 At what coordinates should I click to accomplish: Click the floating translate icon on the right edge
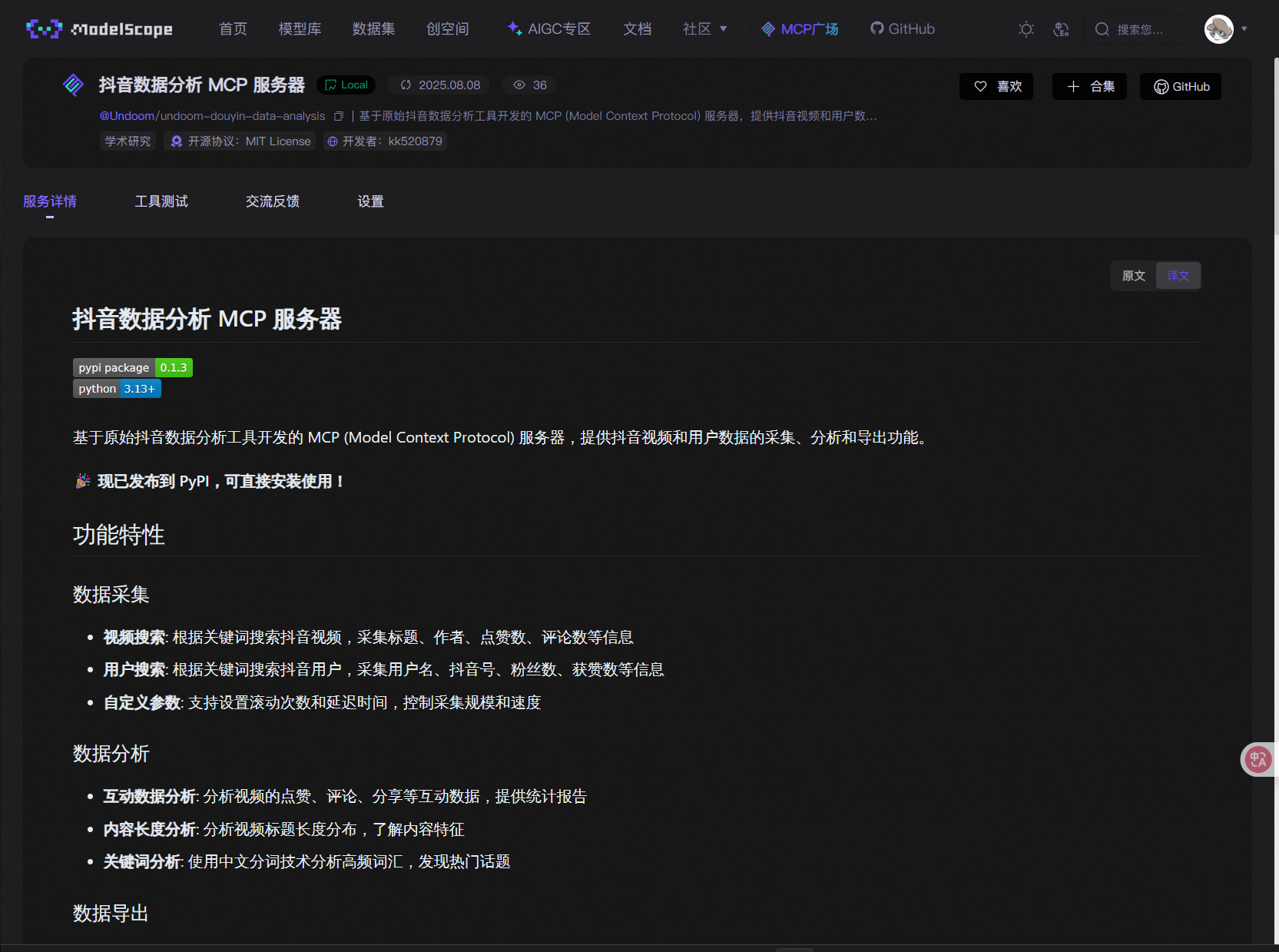coord(1258,760)
